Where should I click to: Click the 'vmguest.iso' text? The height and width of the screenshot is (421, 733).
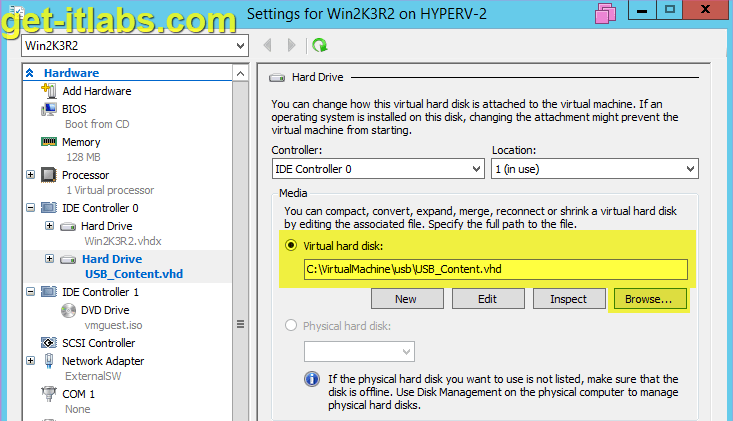[x=114, y=325]
